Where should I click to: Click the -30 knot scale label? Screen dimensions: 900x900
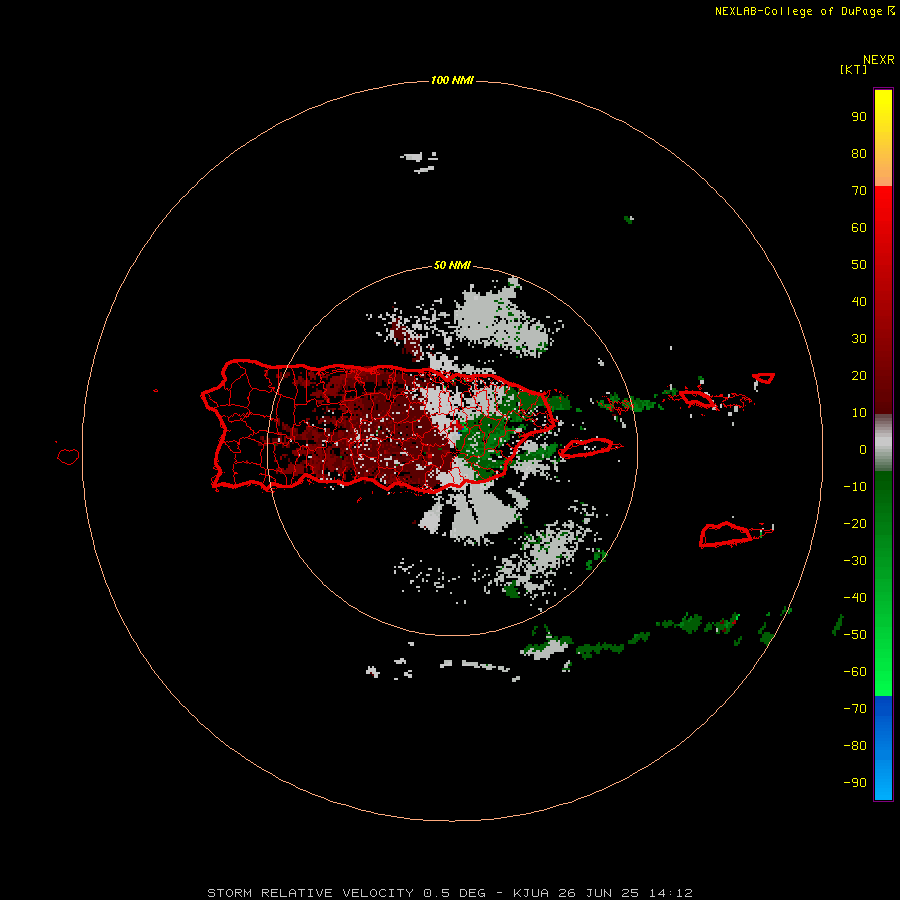pyautogui.click(x=855, y=560)
